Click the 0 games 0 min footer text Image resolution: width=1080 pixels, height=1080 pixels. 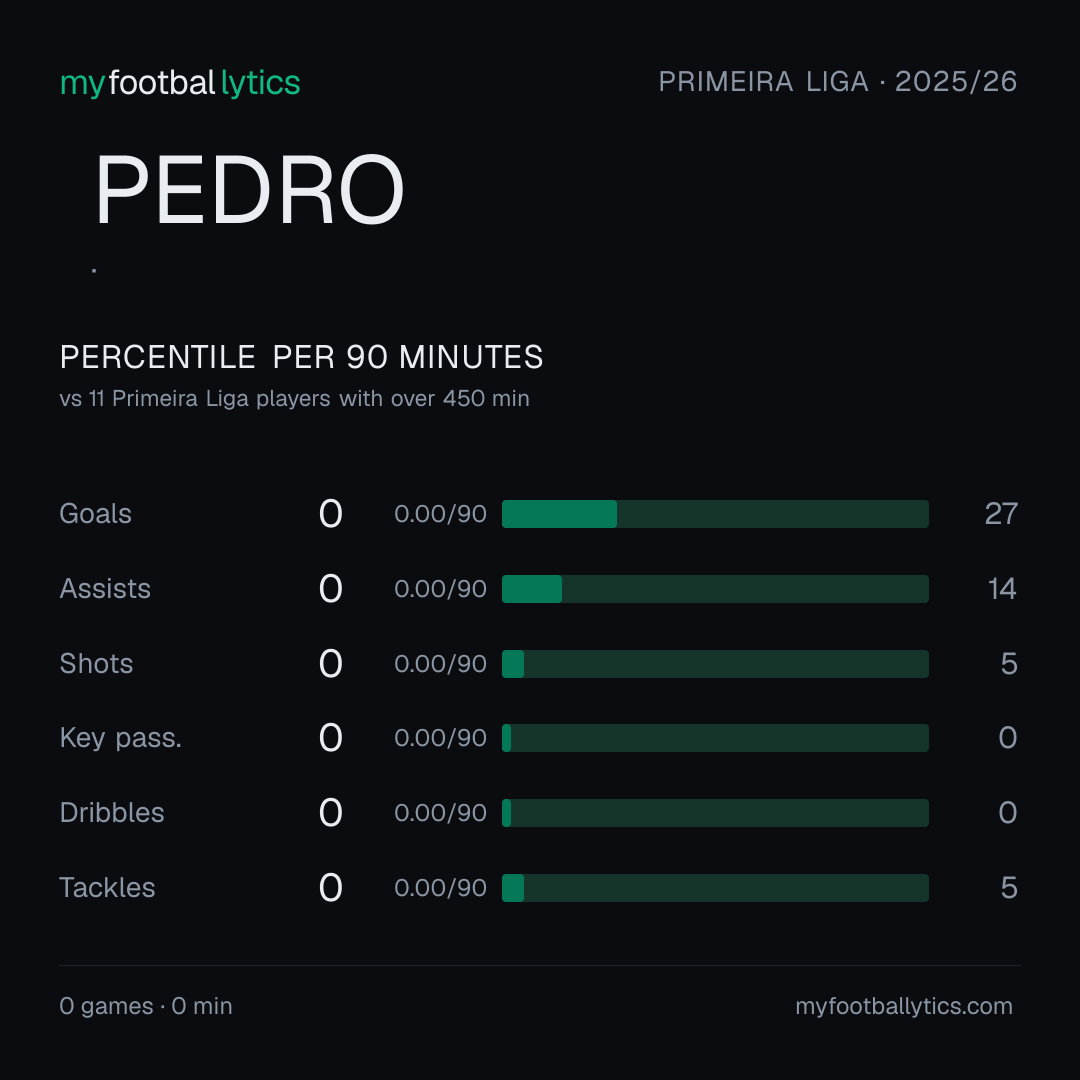146,1006
